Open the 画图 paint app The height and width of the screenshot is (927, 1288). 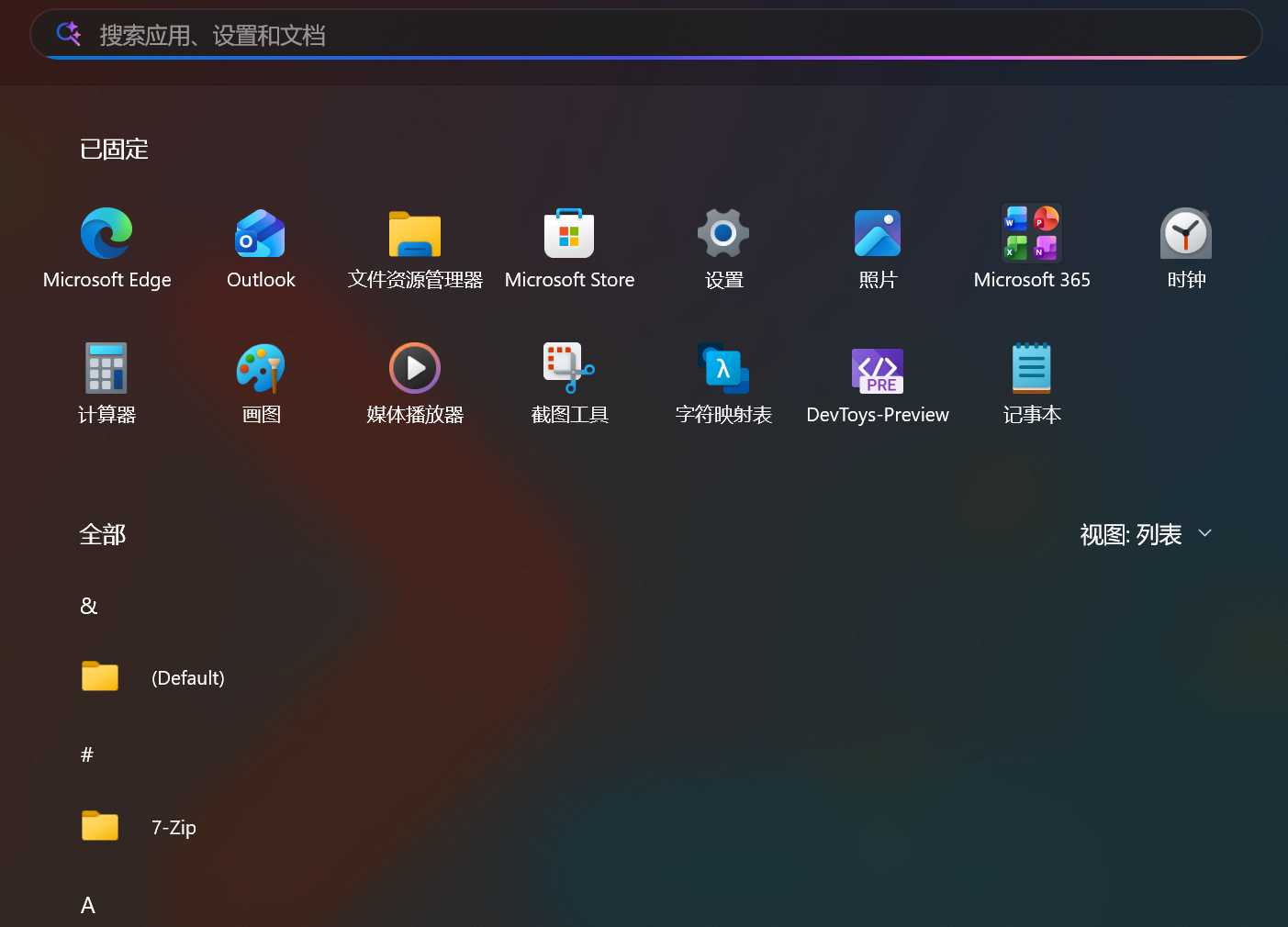click(x=261, y=368)
